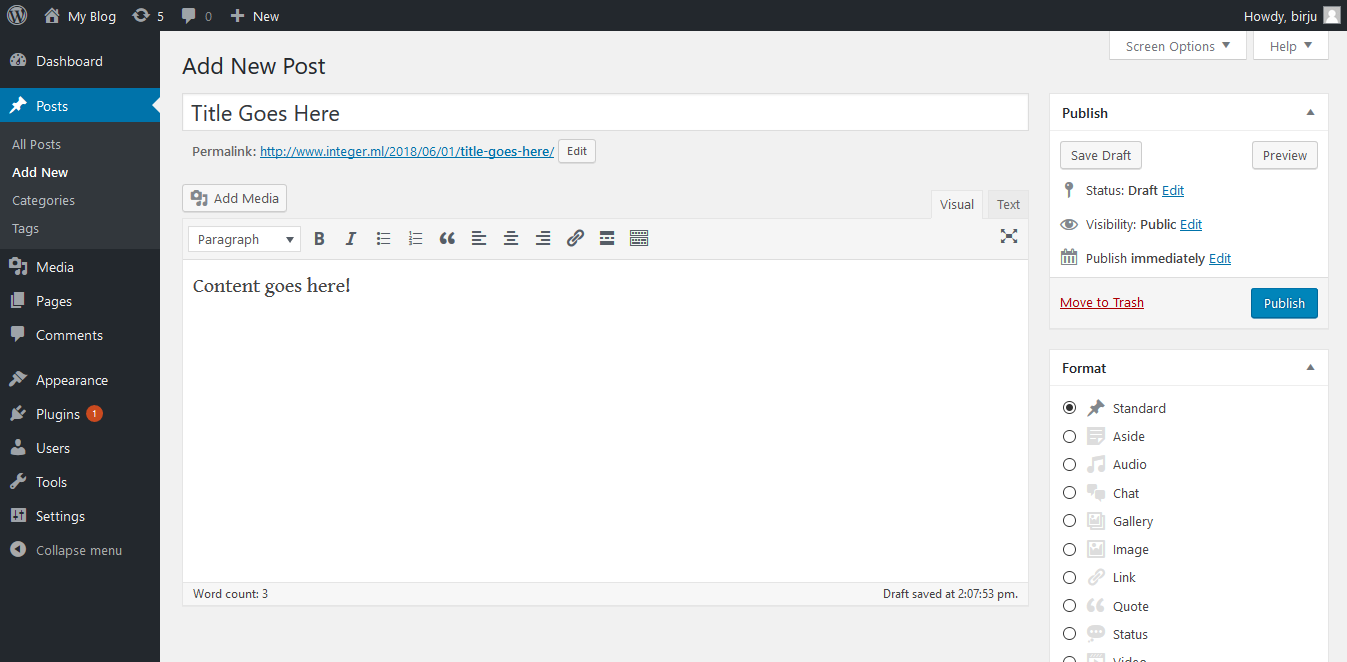Move the post to Trash
The height and width of the screenshot is (662, 1347).
(x=1101, y=302)
